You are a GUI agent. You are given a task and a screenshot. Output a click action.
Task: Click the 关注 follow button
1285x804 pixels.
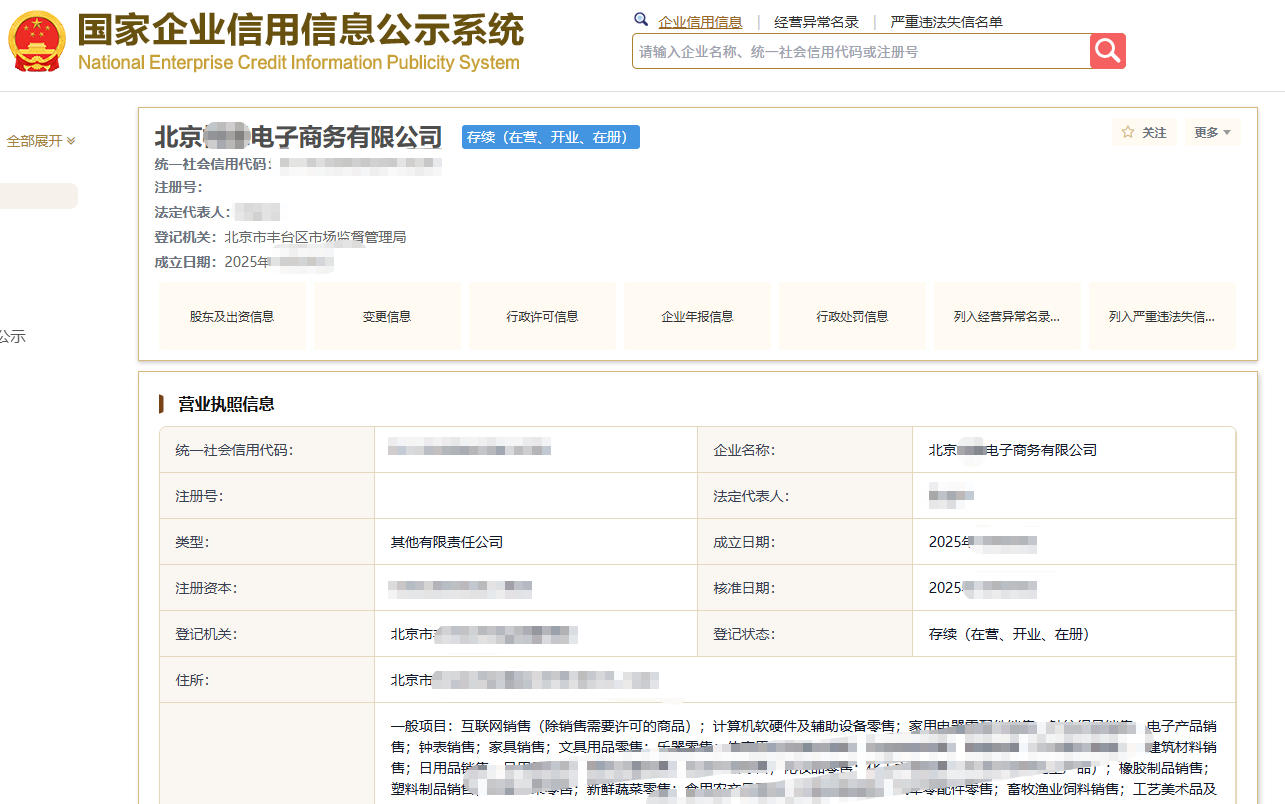coord(1144,132)
